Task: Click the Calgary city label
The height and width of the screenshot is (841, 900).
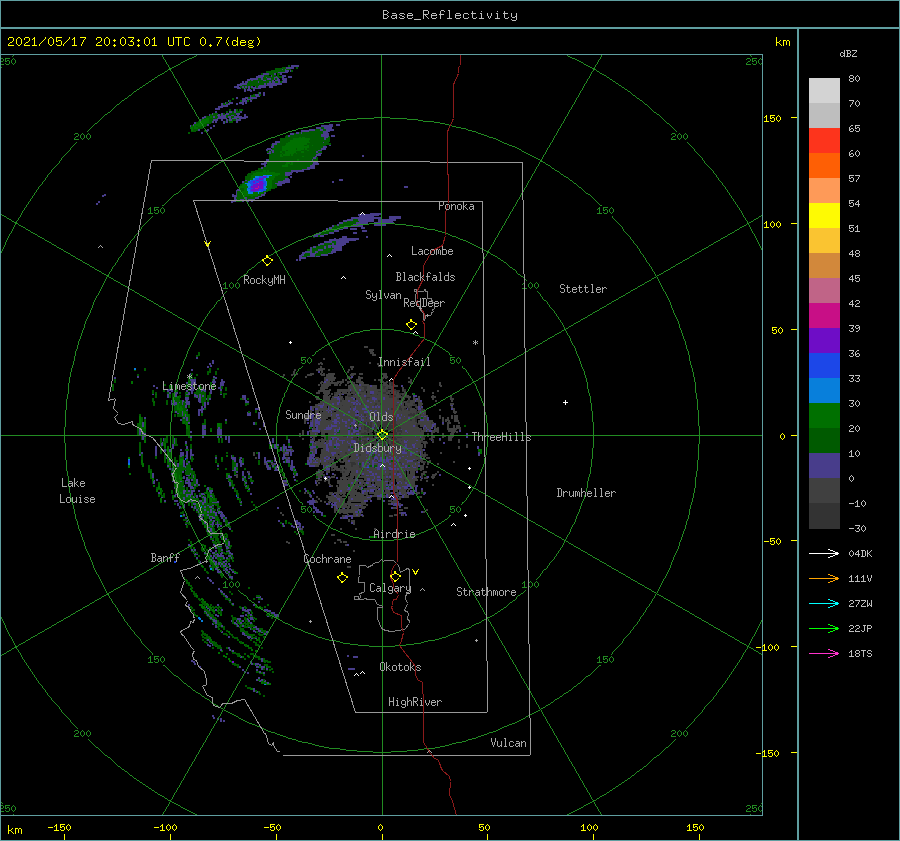Action: point(390,588)
